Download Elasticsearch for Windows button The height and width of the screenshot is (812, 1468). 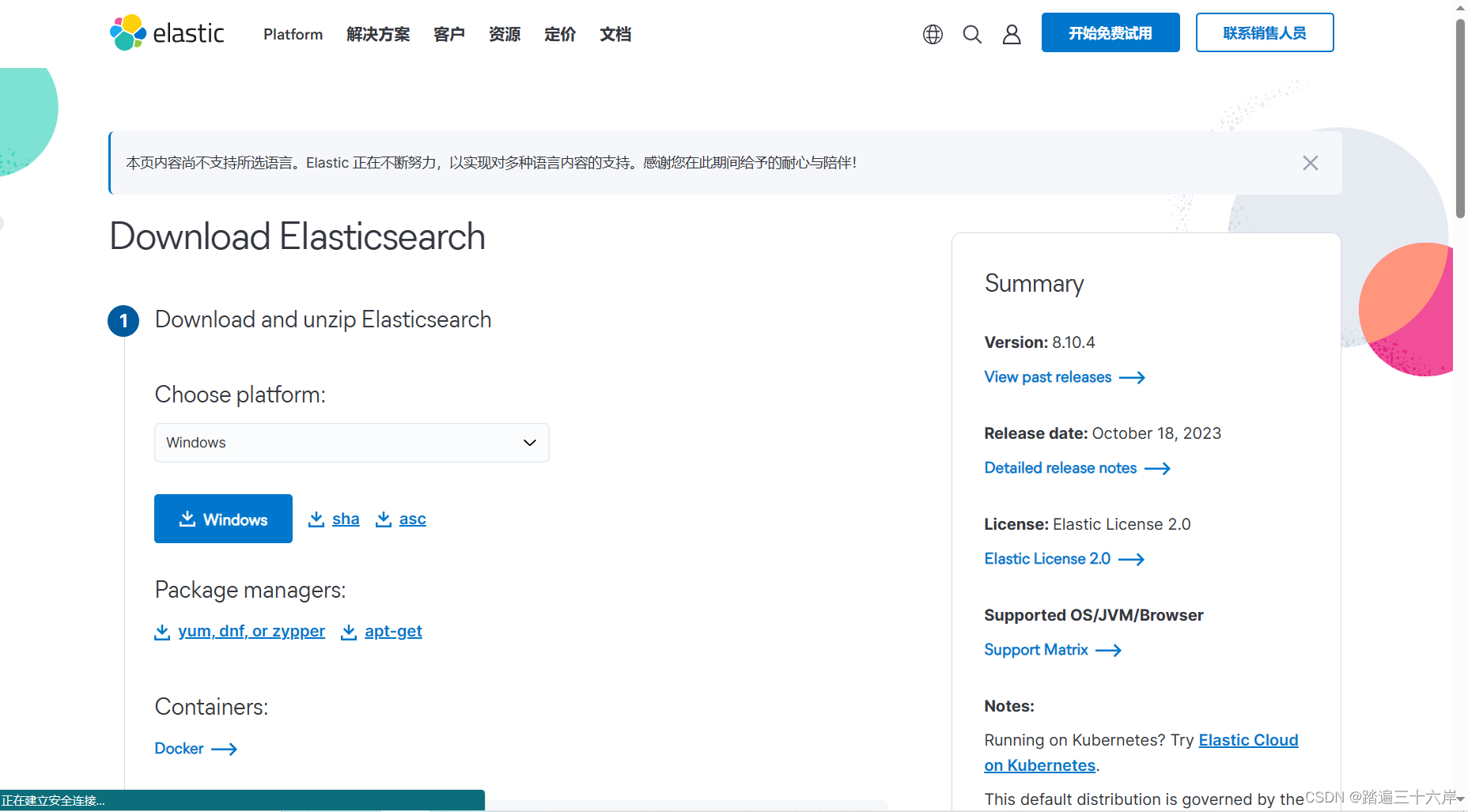pos(223,519)
